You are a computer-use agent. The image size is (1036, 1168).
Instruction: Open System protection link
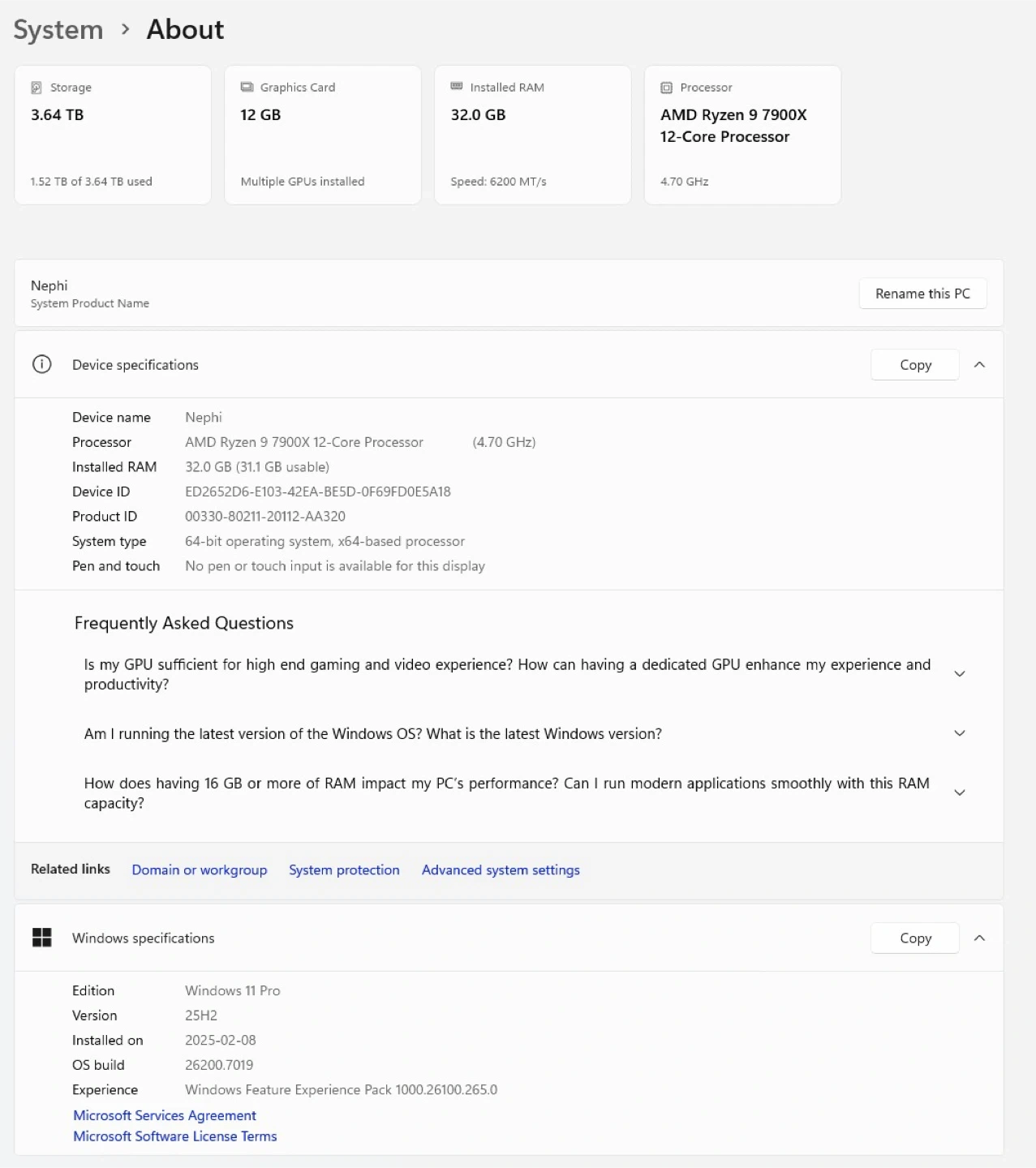tap(344, 870)
